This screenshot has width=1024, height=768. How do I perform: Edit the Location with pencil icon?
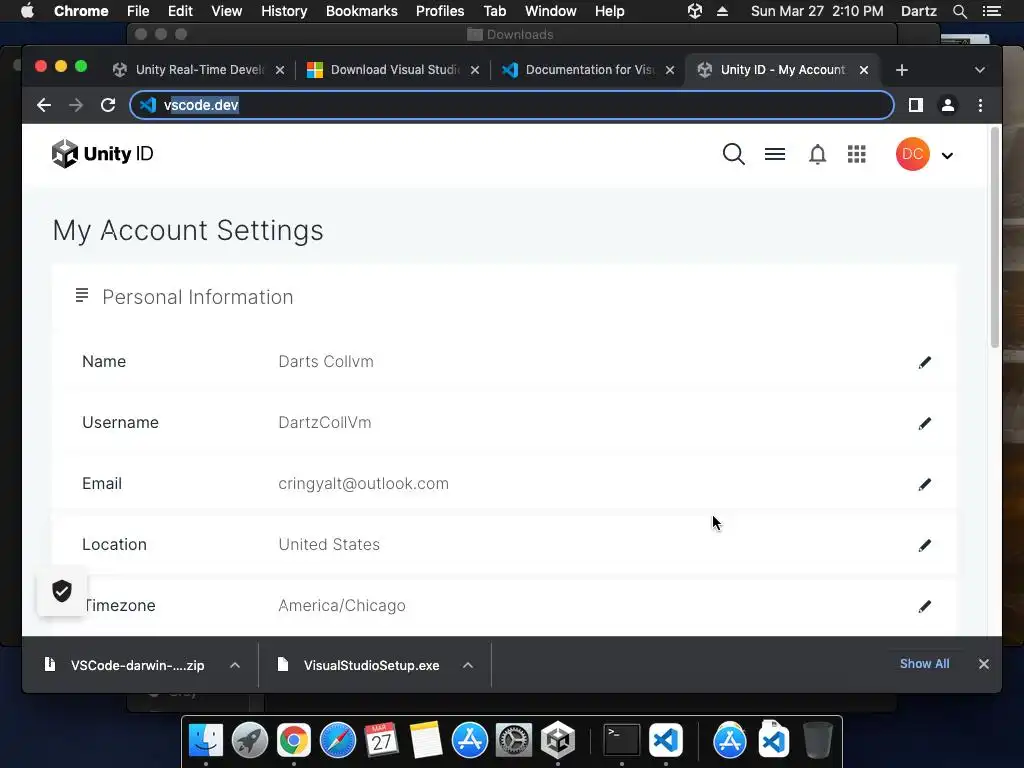[924, 545]
